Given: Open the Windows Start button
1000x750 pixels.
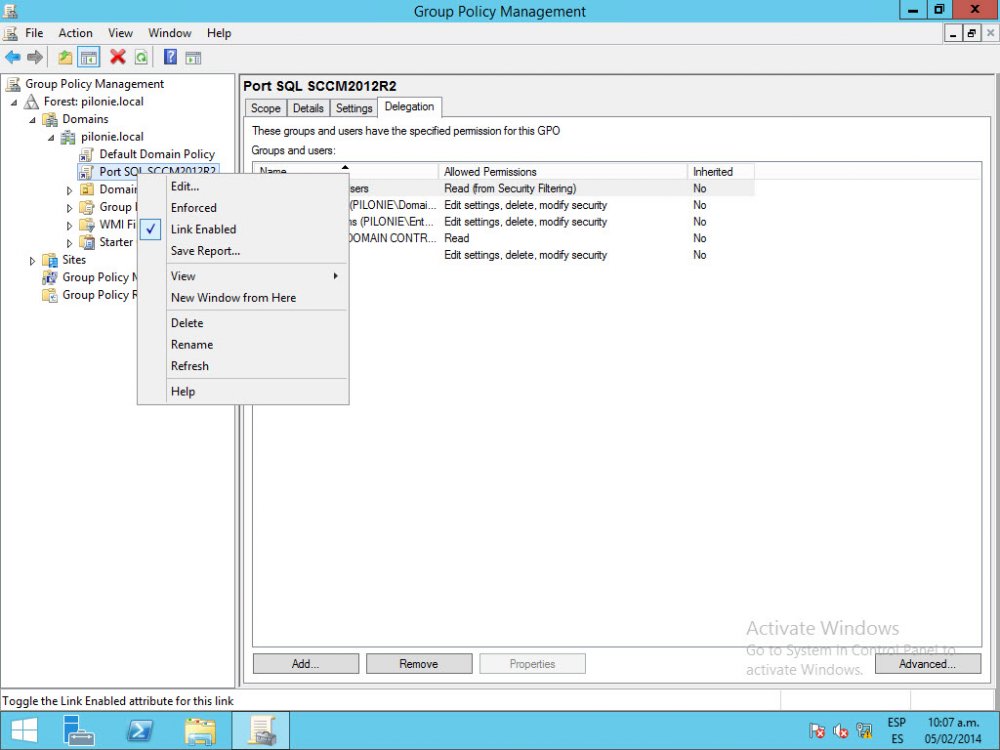Looking at the screenshot, I should (x=24, y=731).
